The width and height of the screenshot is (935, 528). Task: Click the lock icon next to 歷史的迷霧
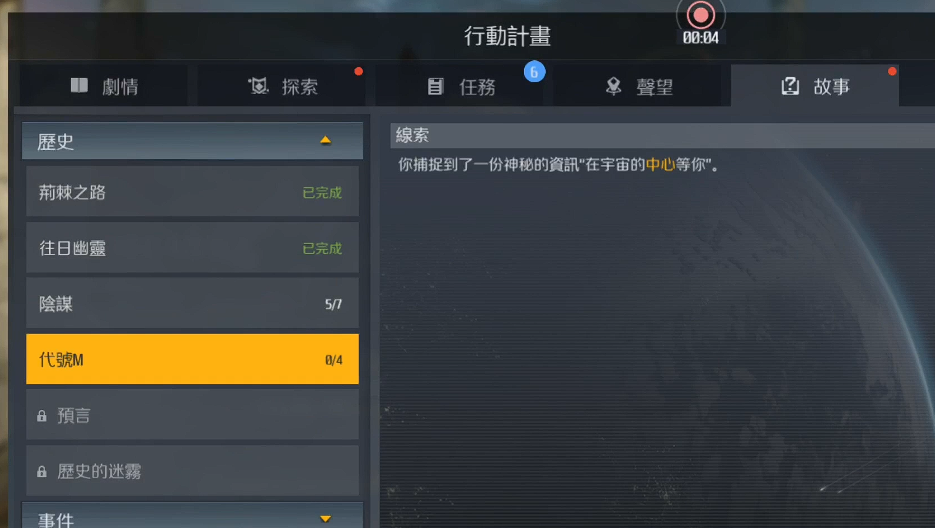tap(42, 471)
